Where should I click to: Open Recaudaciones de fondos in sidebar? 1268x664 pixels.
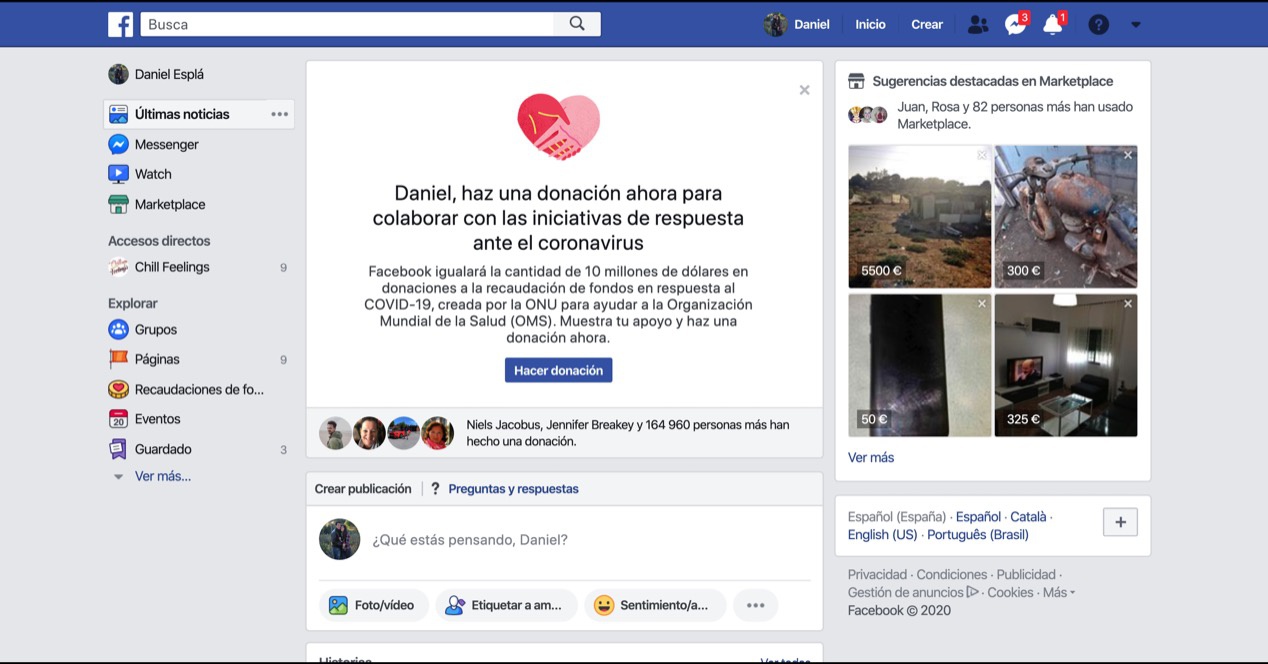186,389
